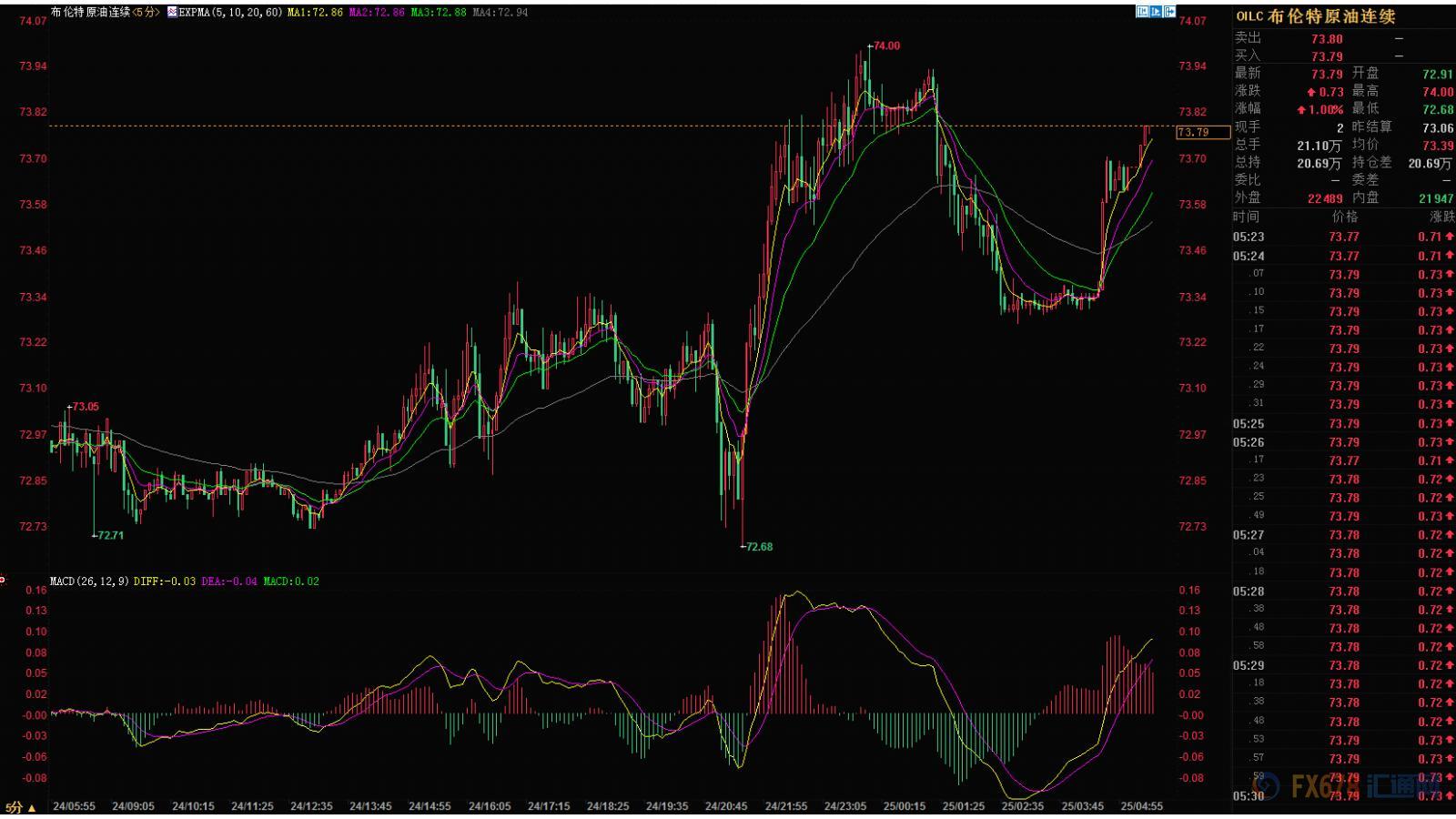Click the 24/18:25 time axis label

coord(608,806)
